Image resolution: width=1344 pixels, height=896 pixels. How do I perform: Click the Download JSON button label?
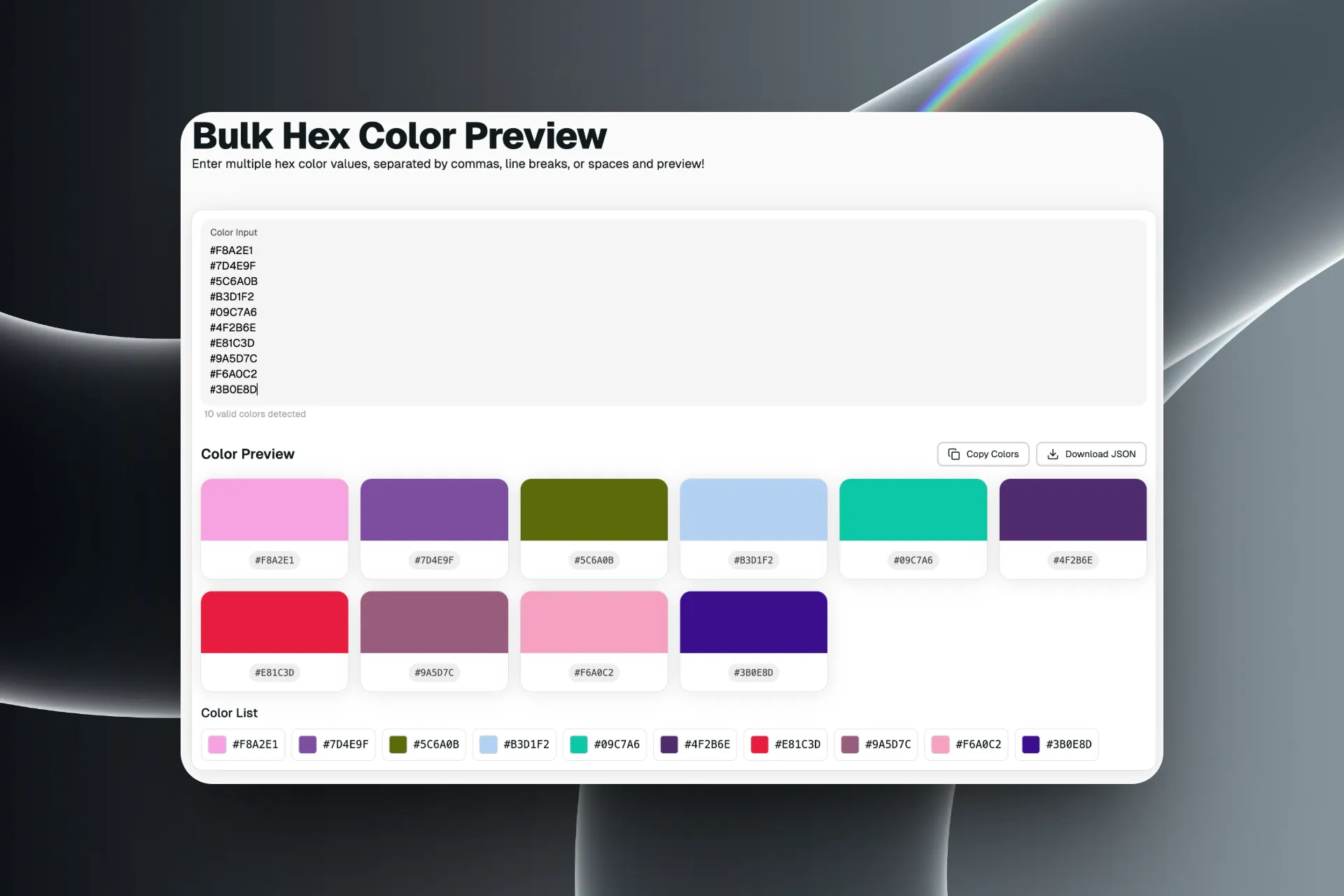click(x=1100, y=454)
